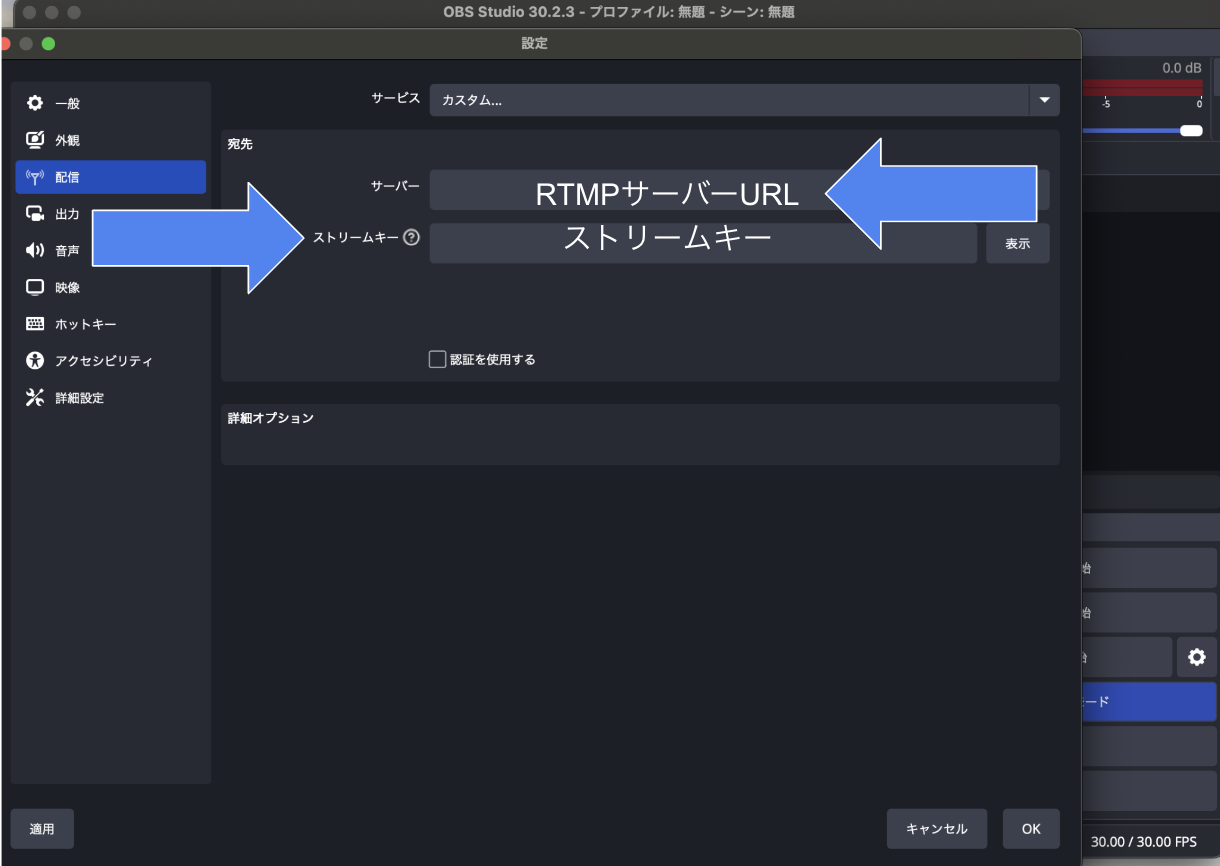Select the 配信 settings category
1220x866 pixels.
pos(110,177)
